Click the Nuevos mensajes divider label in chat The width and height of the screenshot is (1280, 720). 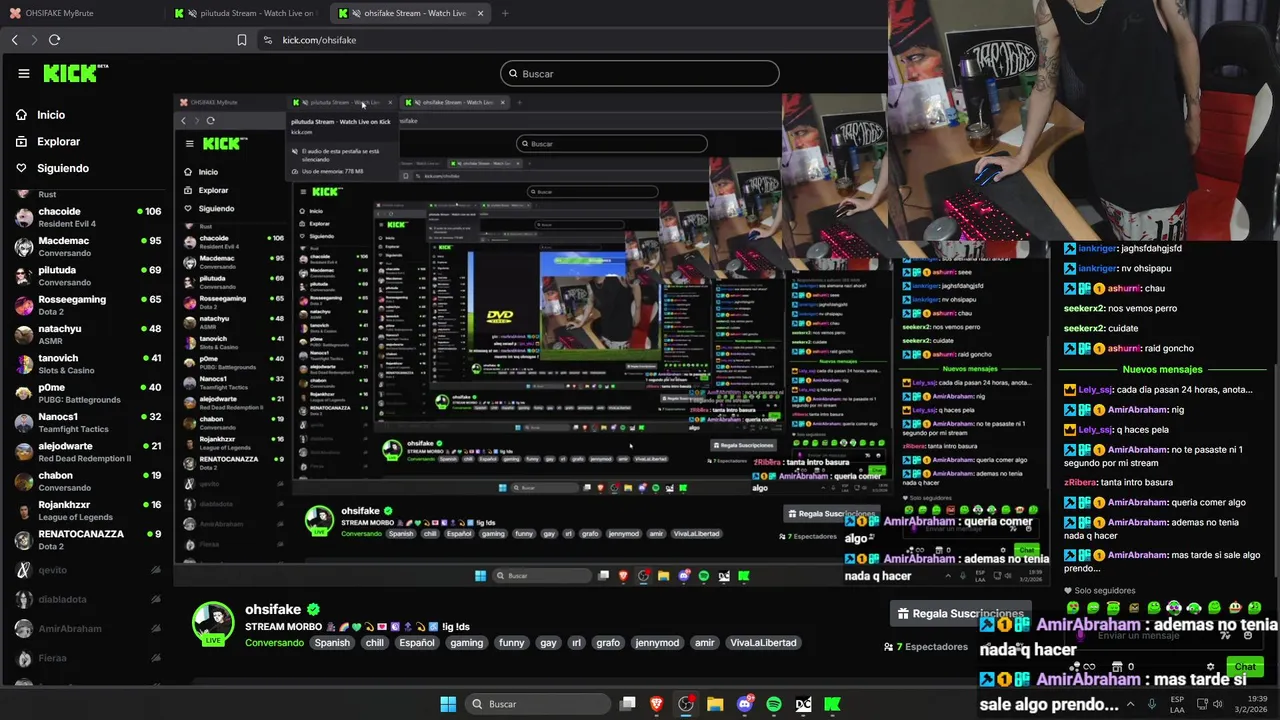1162,370
